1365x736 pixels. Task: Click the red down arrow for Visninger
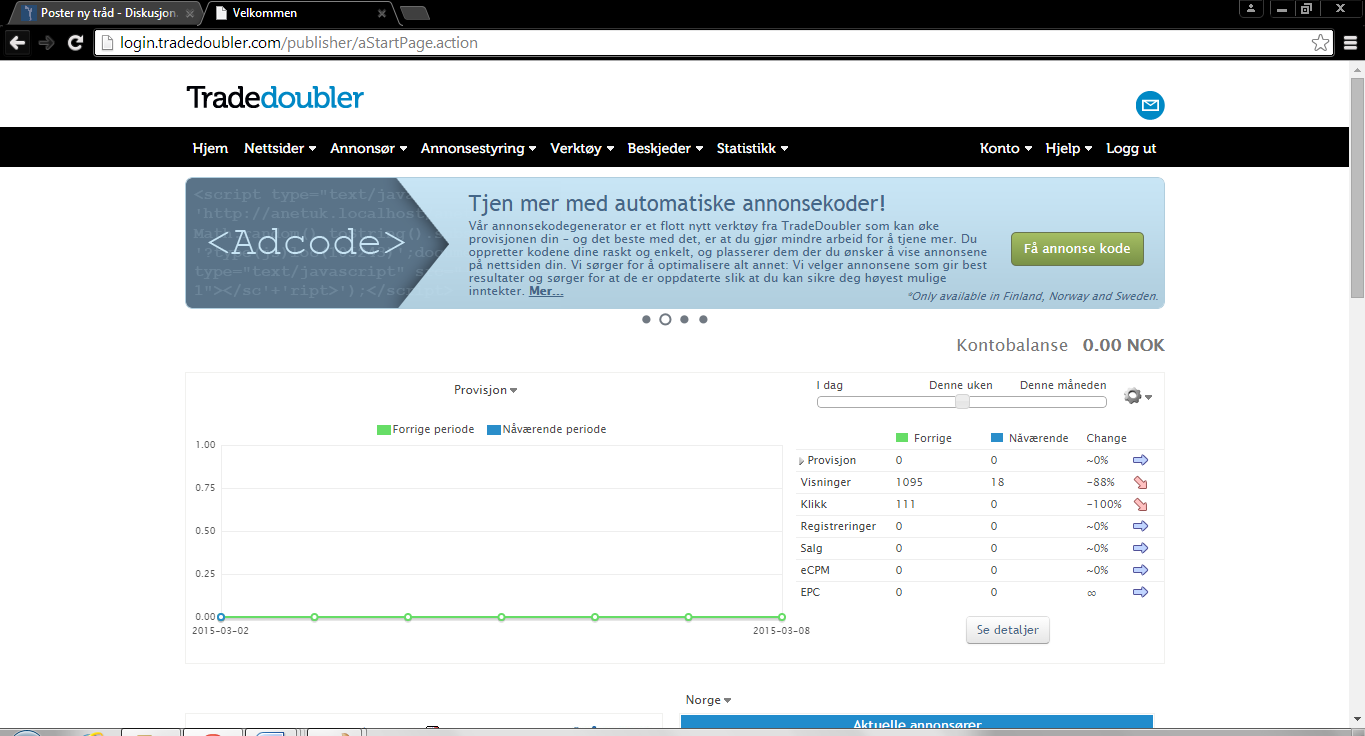pos(1140,482)
